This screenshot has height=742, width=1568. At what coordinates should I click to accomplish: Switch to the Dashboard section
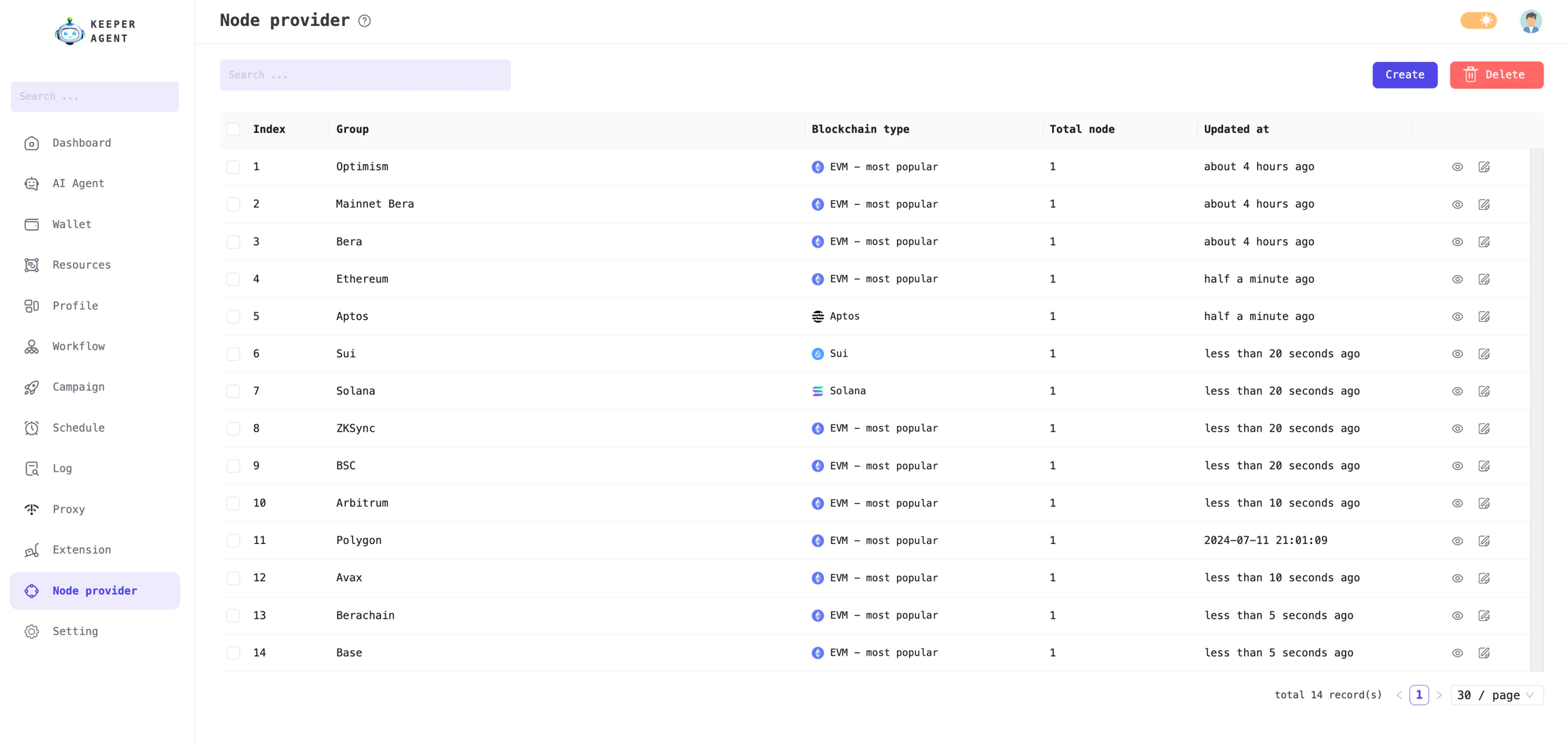[81, 143]
